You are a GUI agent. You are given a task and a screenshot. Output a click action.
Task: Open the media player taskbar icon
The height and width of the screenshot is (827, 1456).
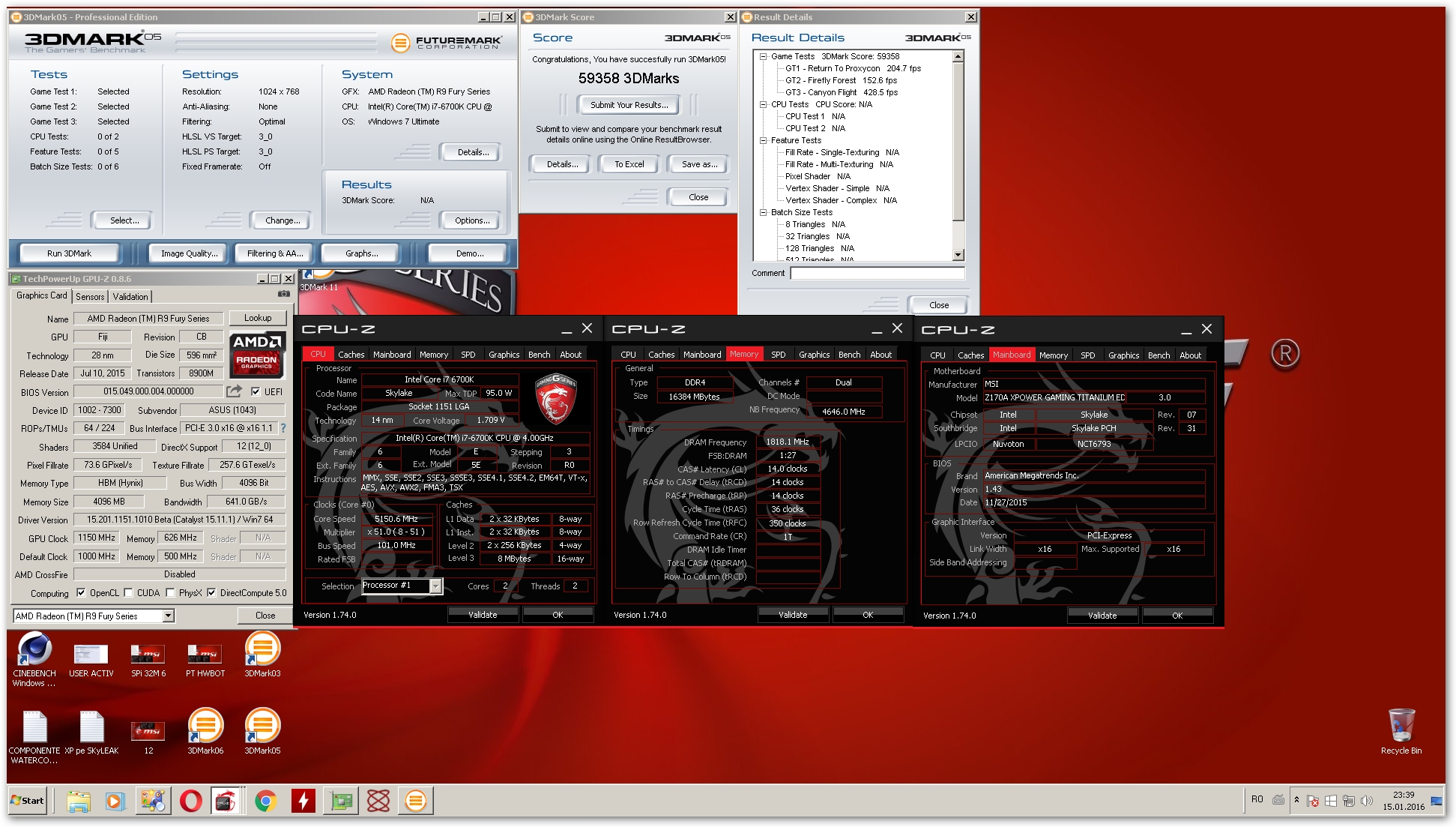(x=115, y=801)
